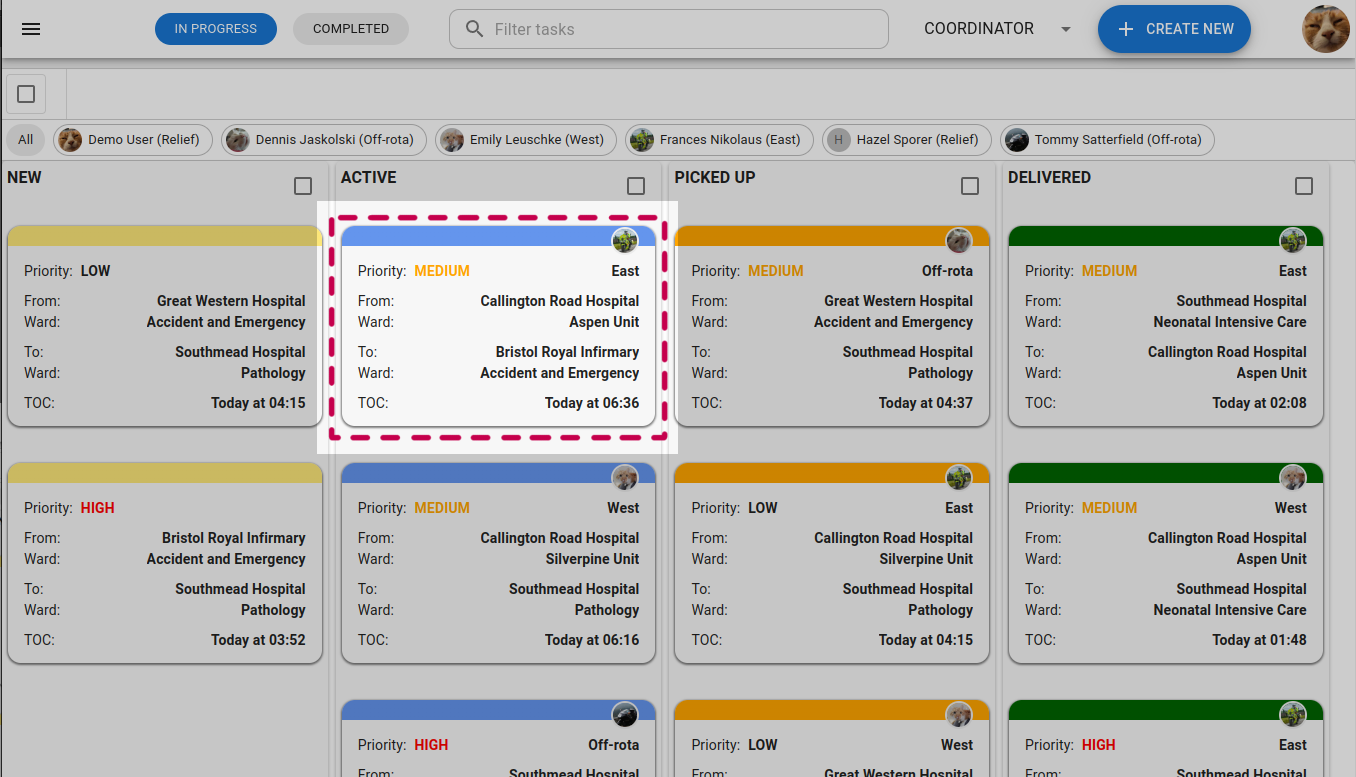Screen dimensions: 1356x777
Task: Click the avatar on the Off-rota PICKED UP card
Action: tap(959, 240)
